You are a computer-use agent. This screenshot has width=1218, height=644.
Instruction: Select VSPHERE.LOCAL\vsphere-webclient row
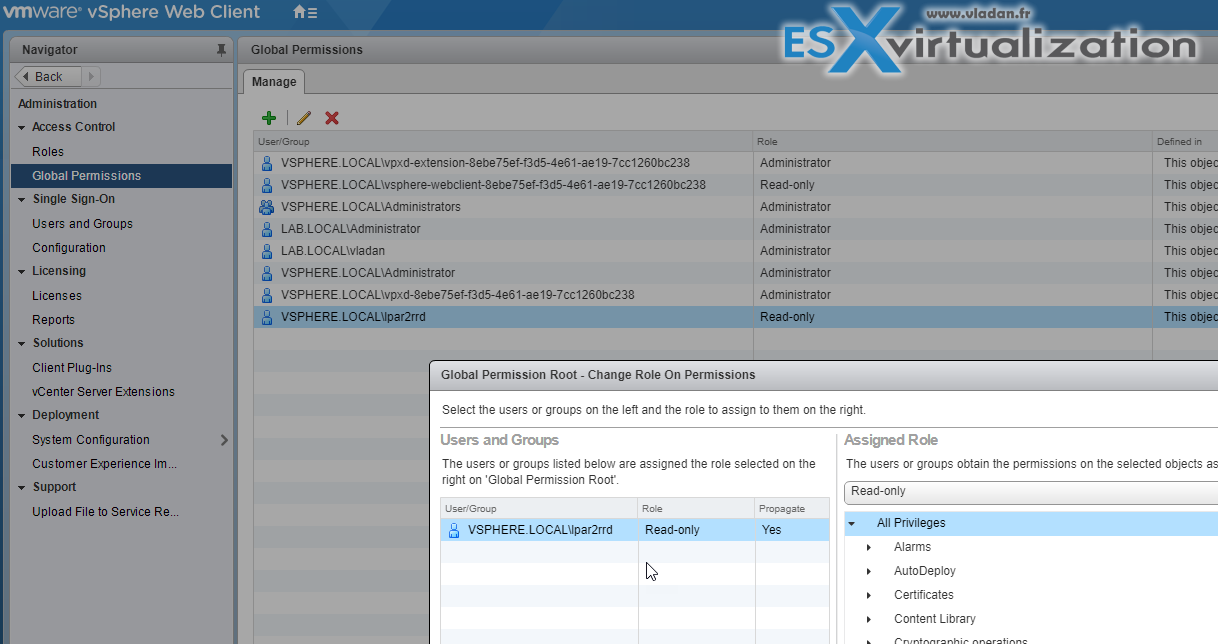click(736, 185)
